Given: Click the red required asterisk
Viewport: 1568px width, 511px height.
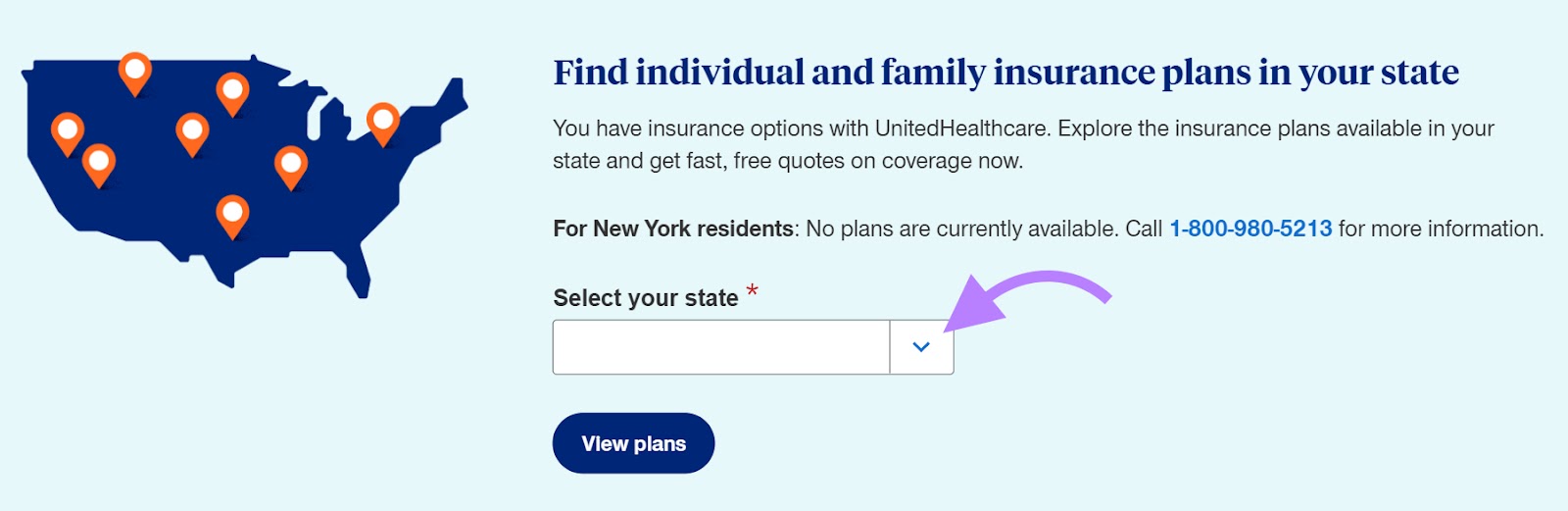Looking at the screenshot, I should click(752, 291).
